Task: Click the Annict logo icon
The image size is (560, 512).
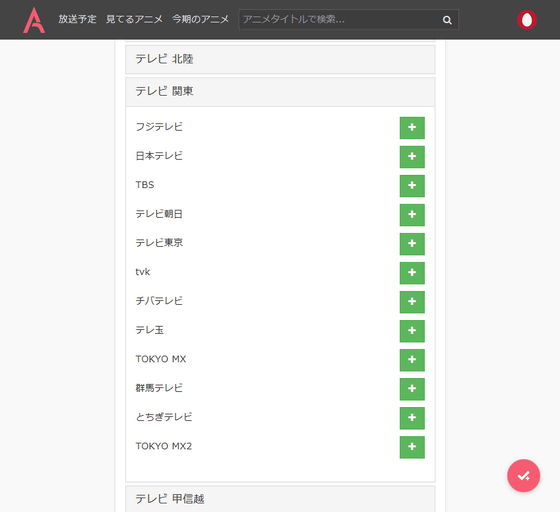Action: [34, 20]
